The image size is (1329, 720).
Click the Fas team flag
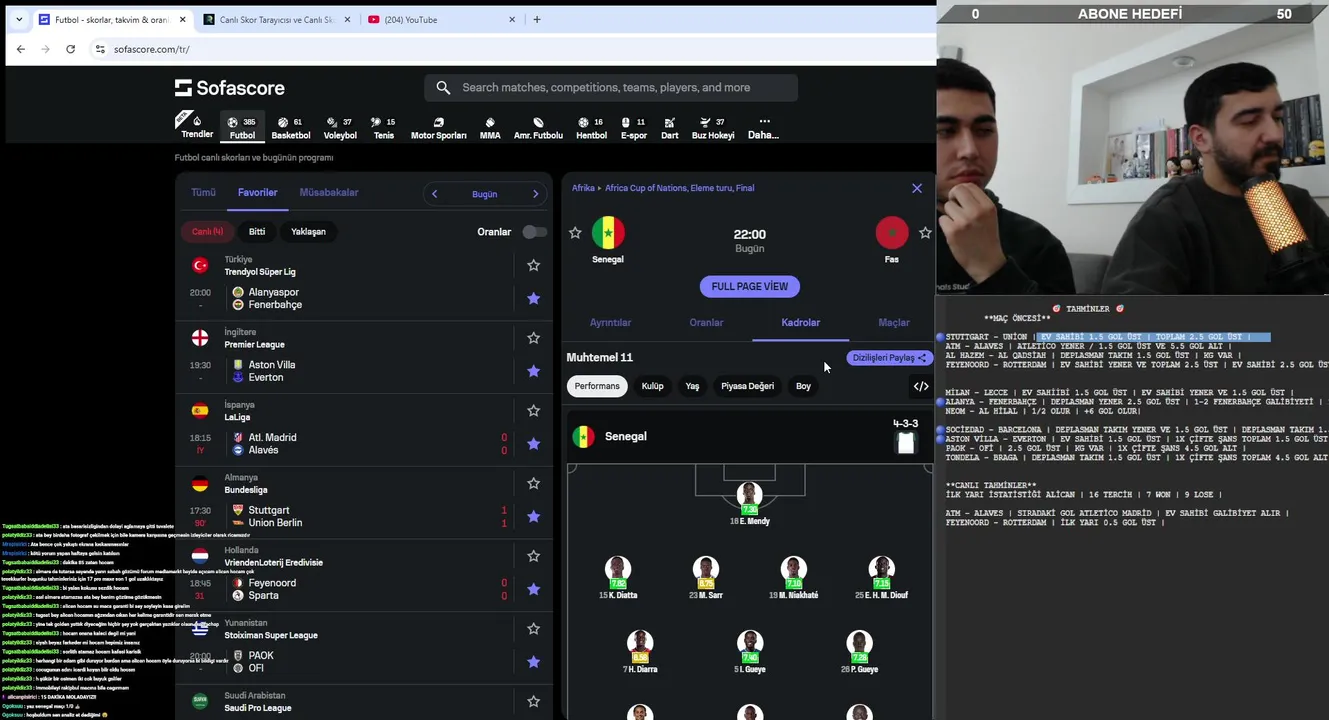coord(892,233)
